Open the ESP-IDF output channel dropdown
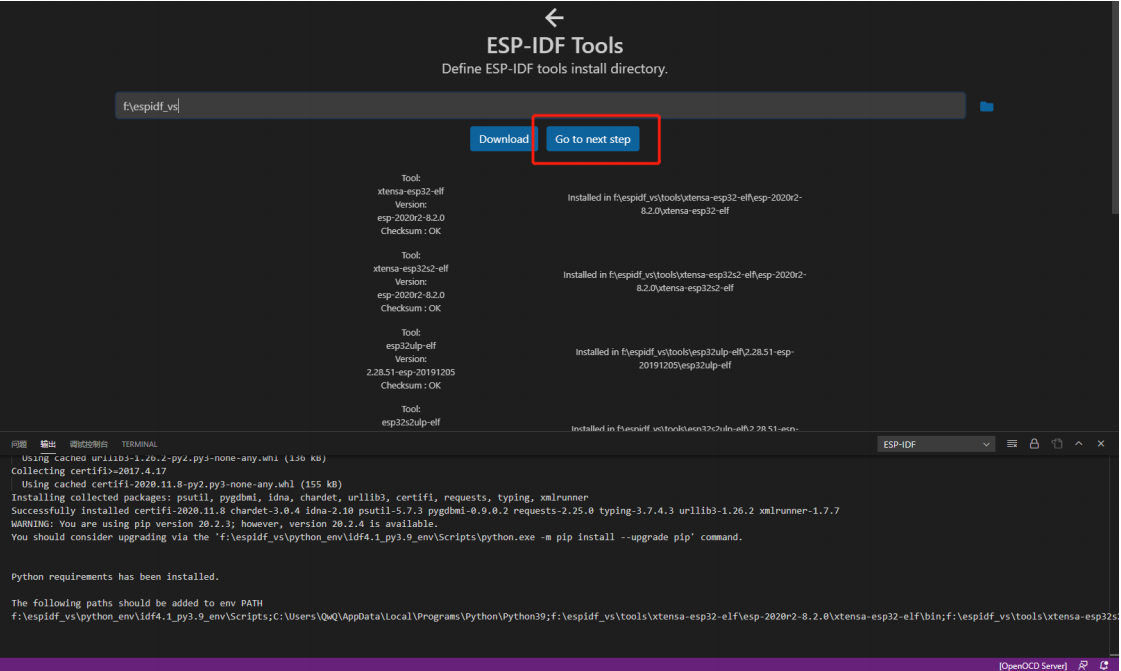 click(936, 444)
